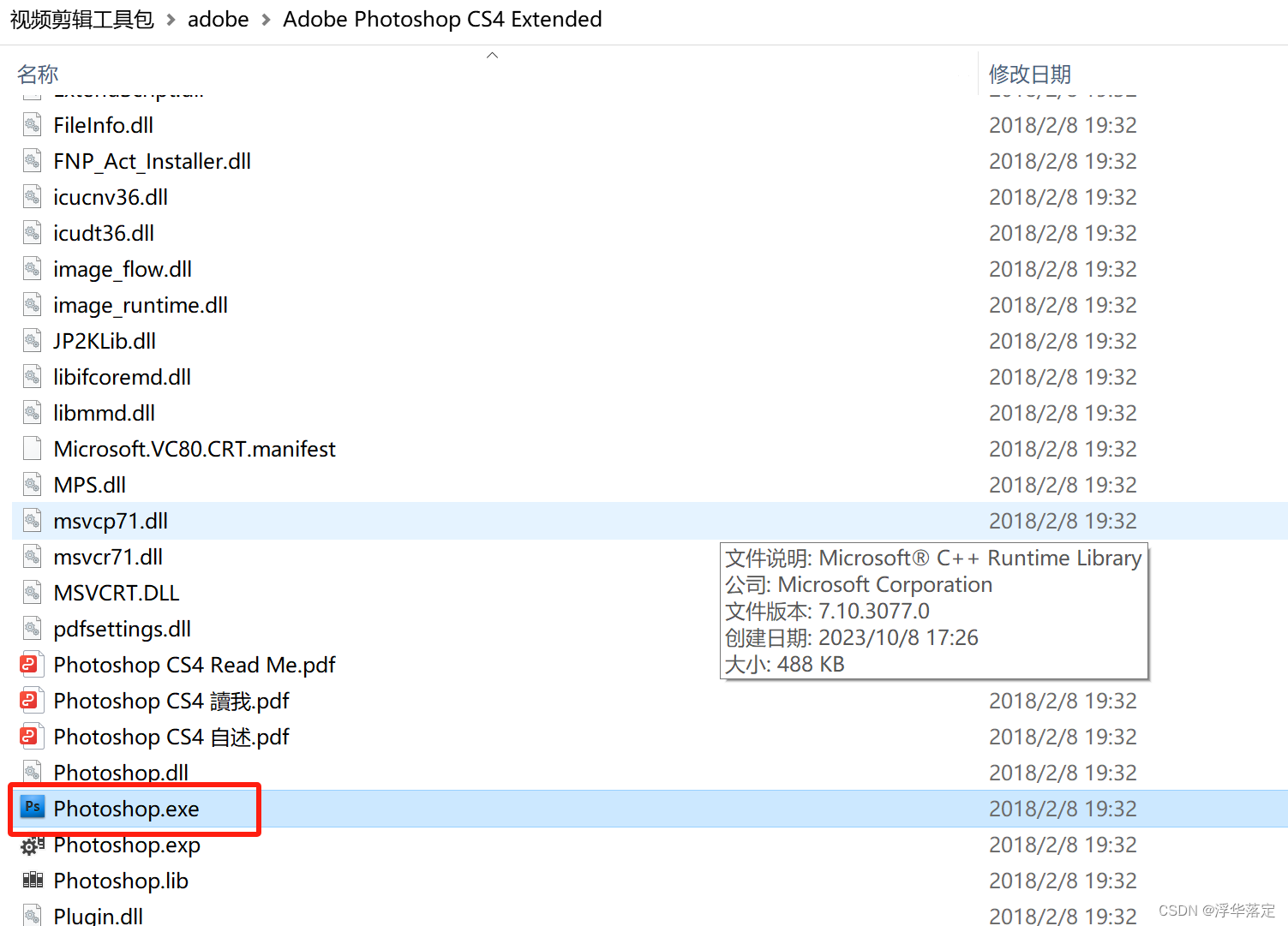The height and width of the screenshot is (926, 1288).
Task: Click the Photoshop CS4 讀我.pdf icon
Action: pos(32,701)
